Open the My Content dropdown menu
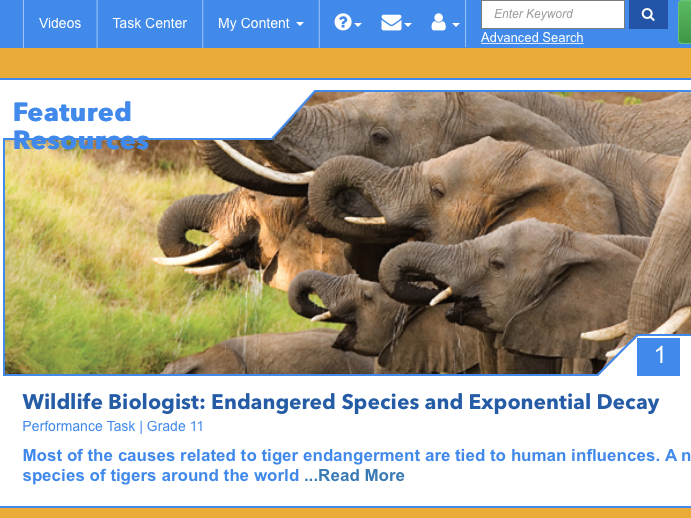 coord(261,23)
